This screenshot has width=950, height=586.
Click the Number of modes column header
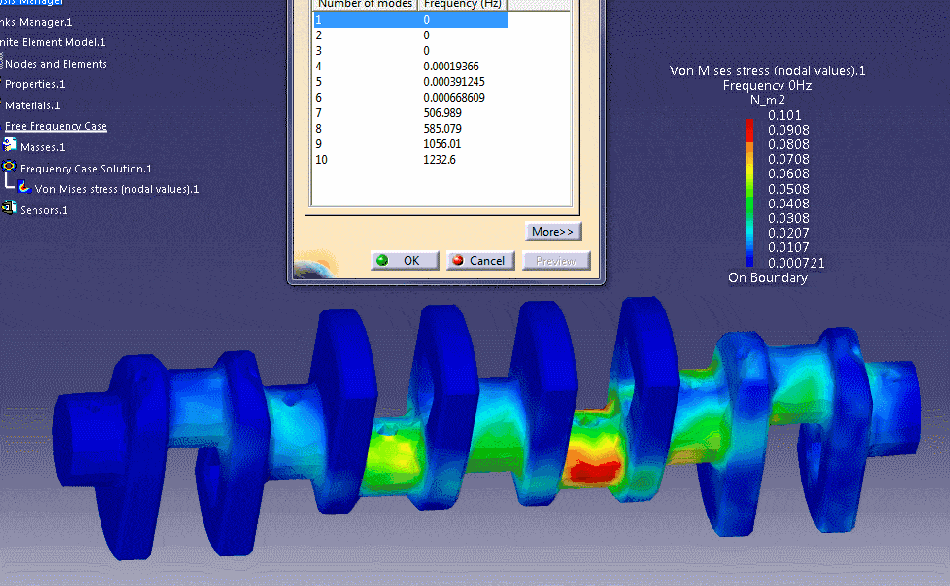pos(364,4)
